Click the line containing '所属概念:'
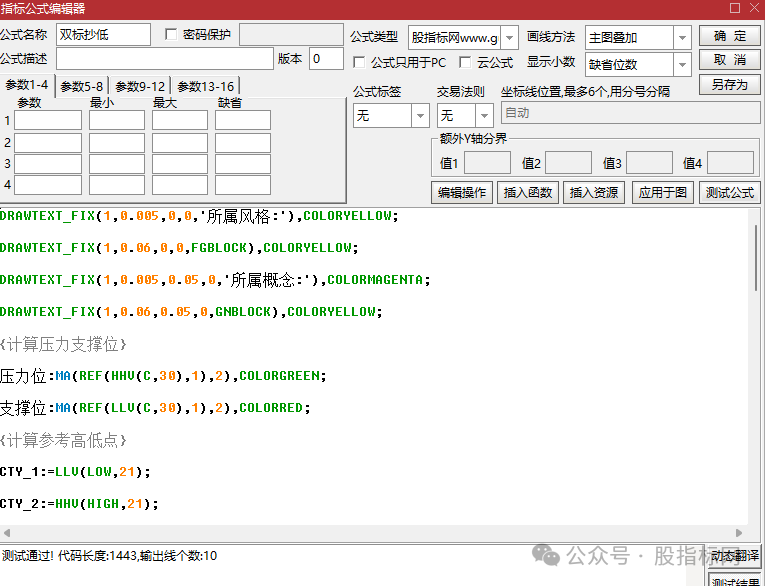The height and width of the screenshot is (586, 765). tap(215, 280)
